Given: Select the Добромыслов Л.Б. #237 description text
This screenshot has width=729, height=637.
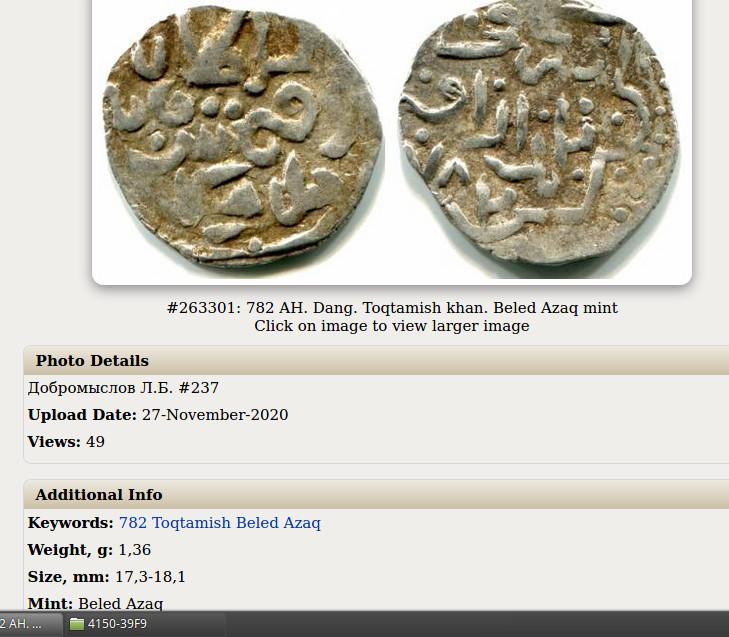Looking at the screenshot, I should pos(123,388).
